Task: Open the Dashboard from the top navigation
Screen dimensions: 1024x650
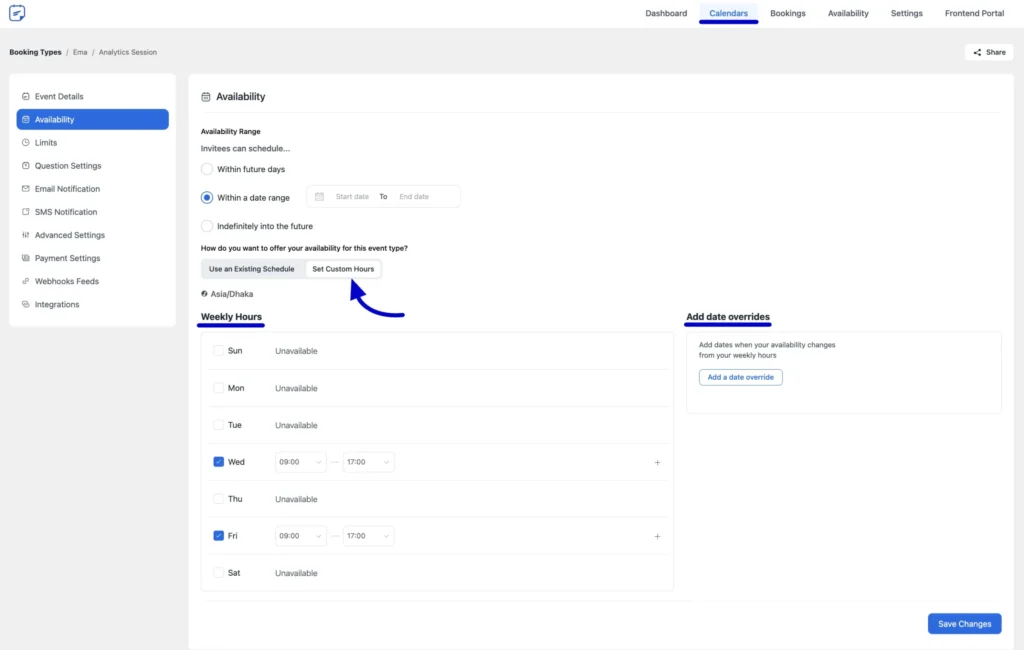Action: pyautogui.click(x=666, y=13)
